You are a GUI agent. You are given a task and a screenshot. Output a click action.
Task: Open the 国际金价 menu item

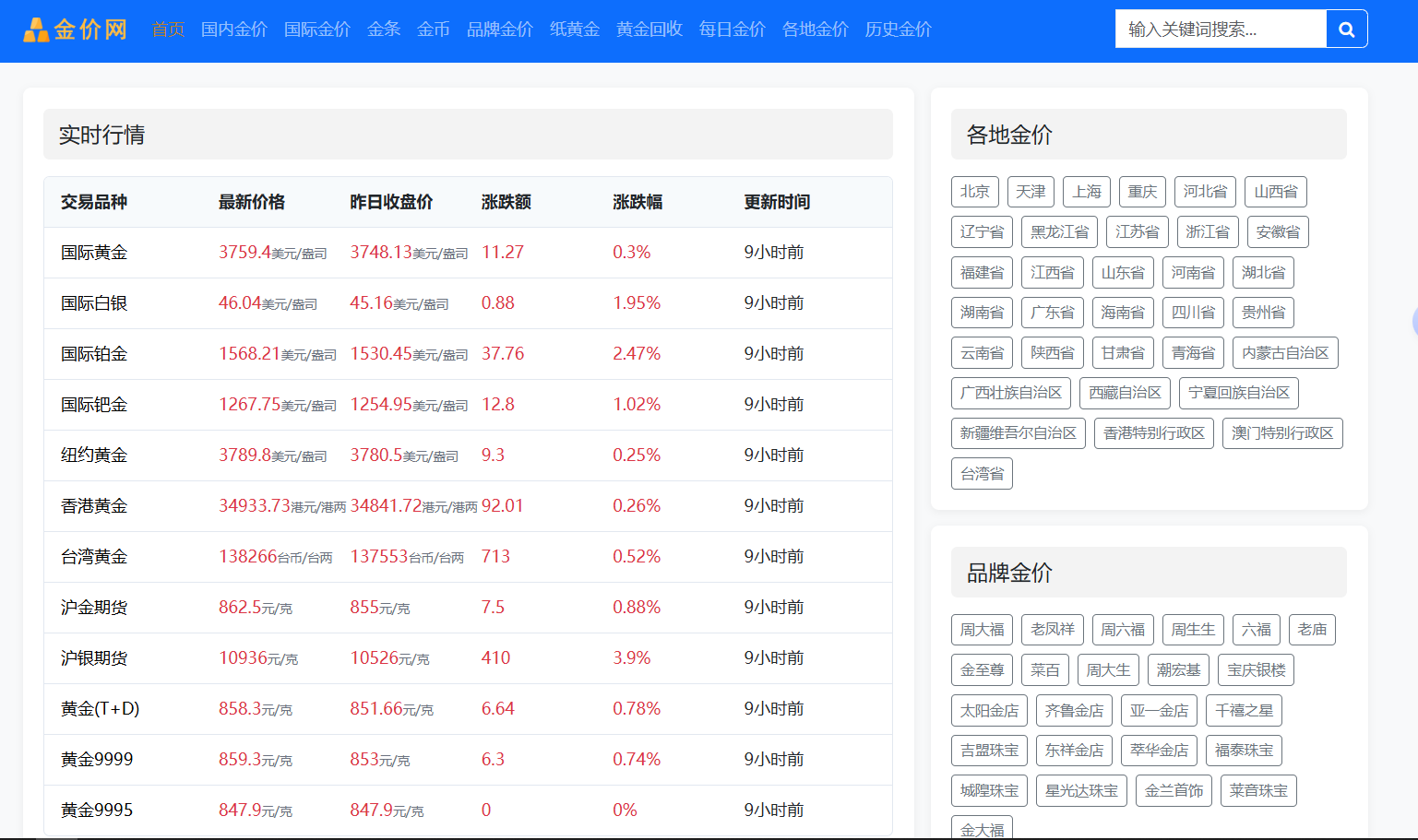tap(317, 30)
